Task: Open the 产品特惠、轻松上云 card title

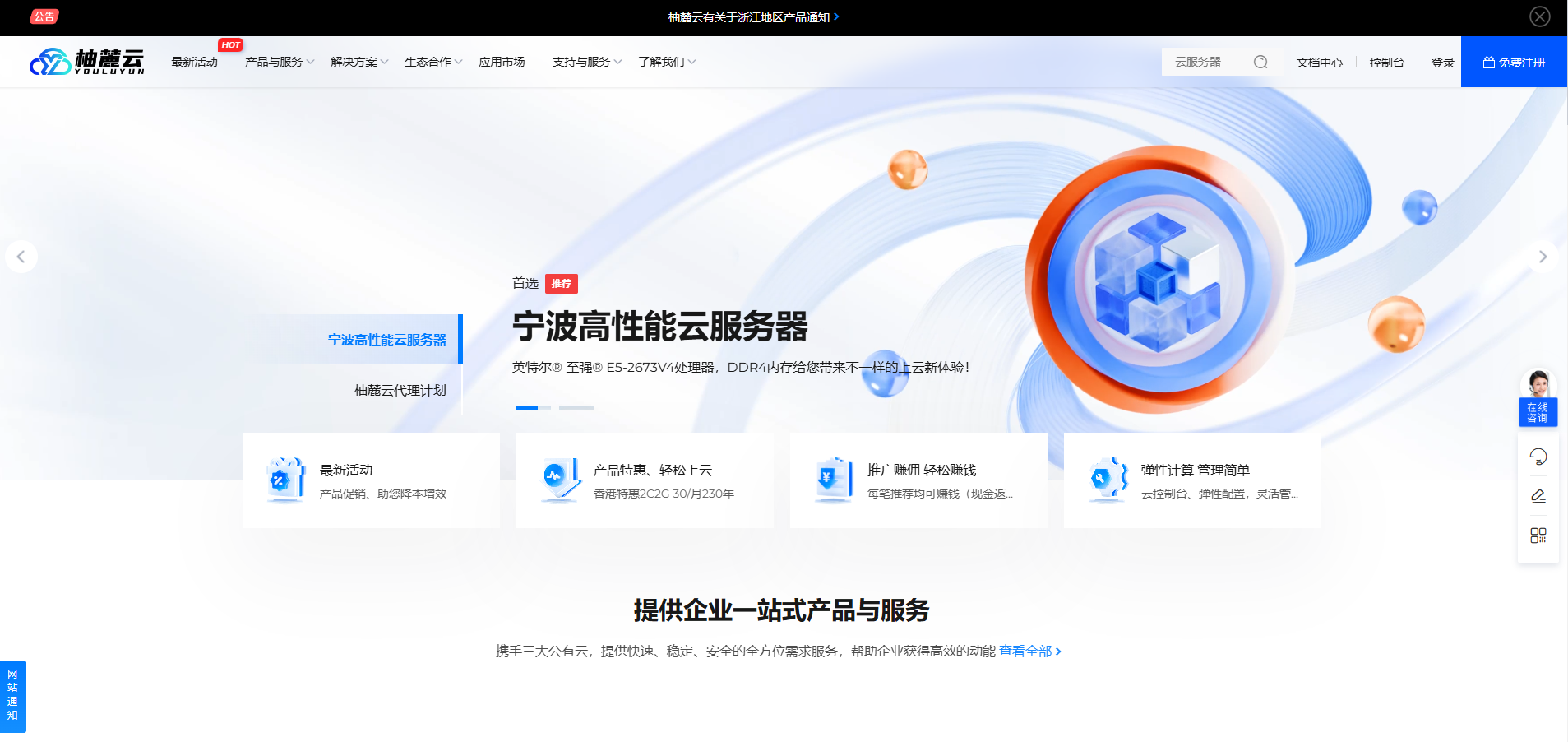Action: click(x=653, y=470)
